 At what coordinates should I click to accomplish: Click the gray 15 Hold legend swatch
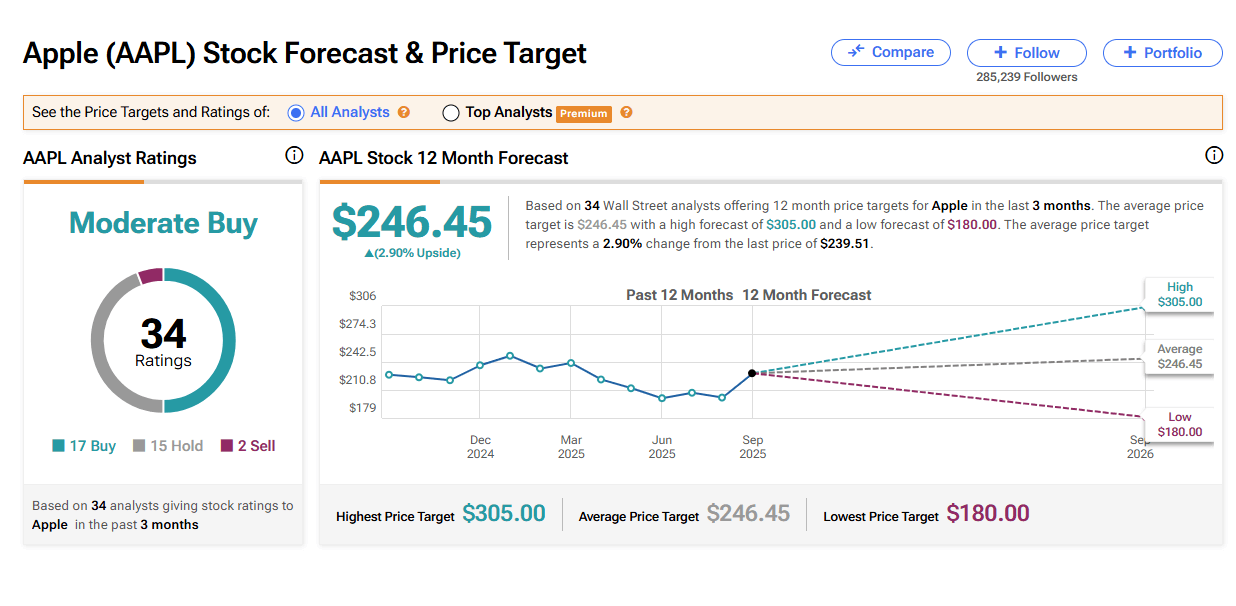(x=139, y=446)
